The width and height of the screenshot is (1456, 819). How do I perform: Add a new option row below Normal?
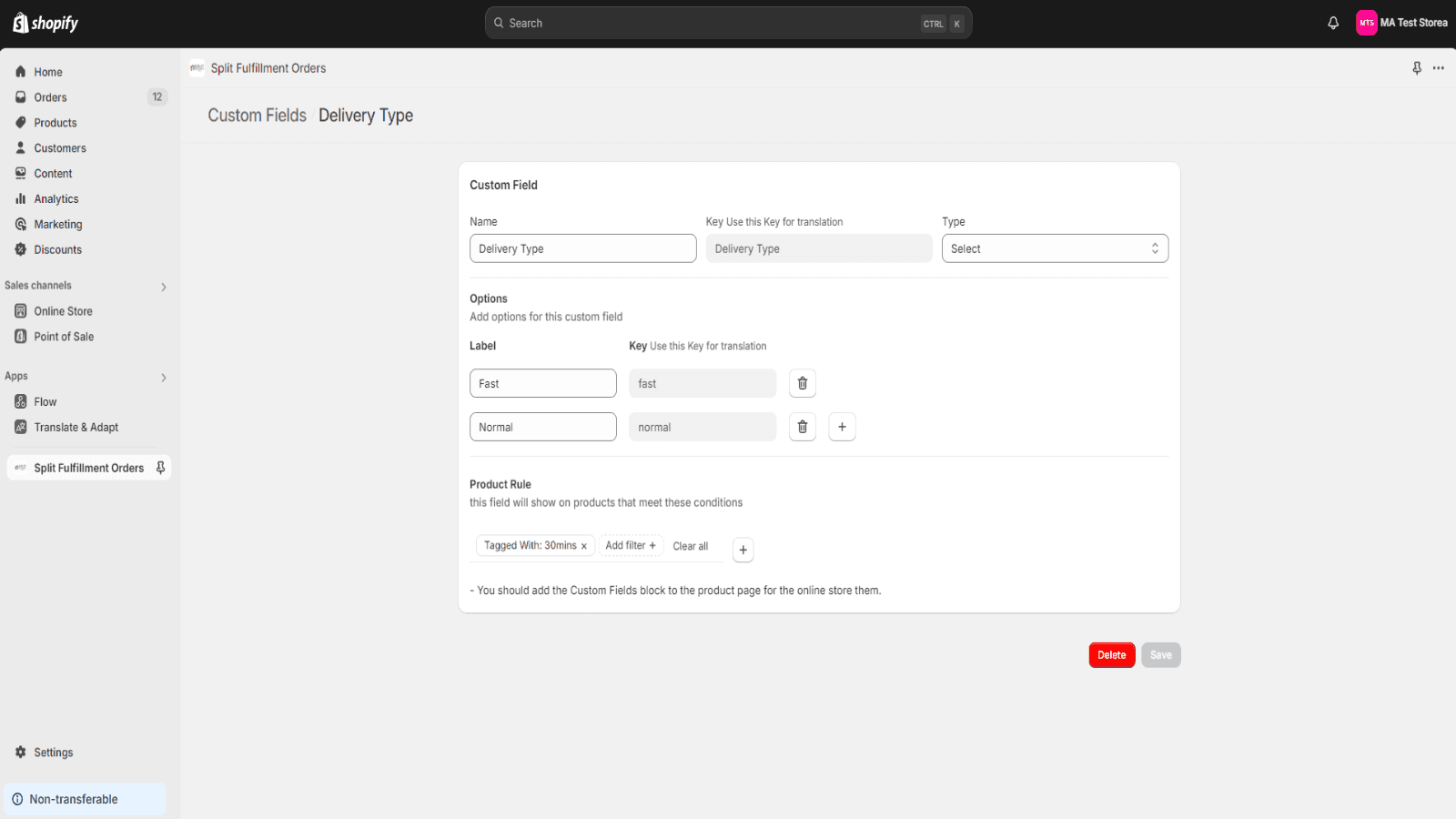(x=842, y=427)
